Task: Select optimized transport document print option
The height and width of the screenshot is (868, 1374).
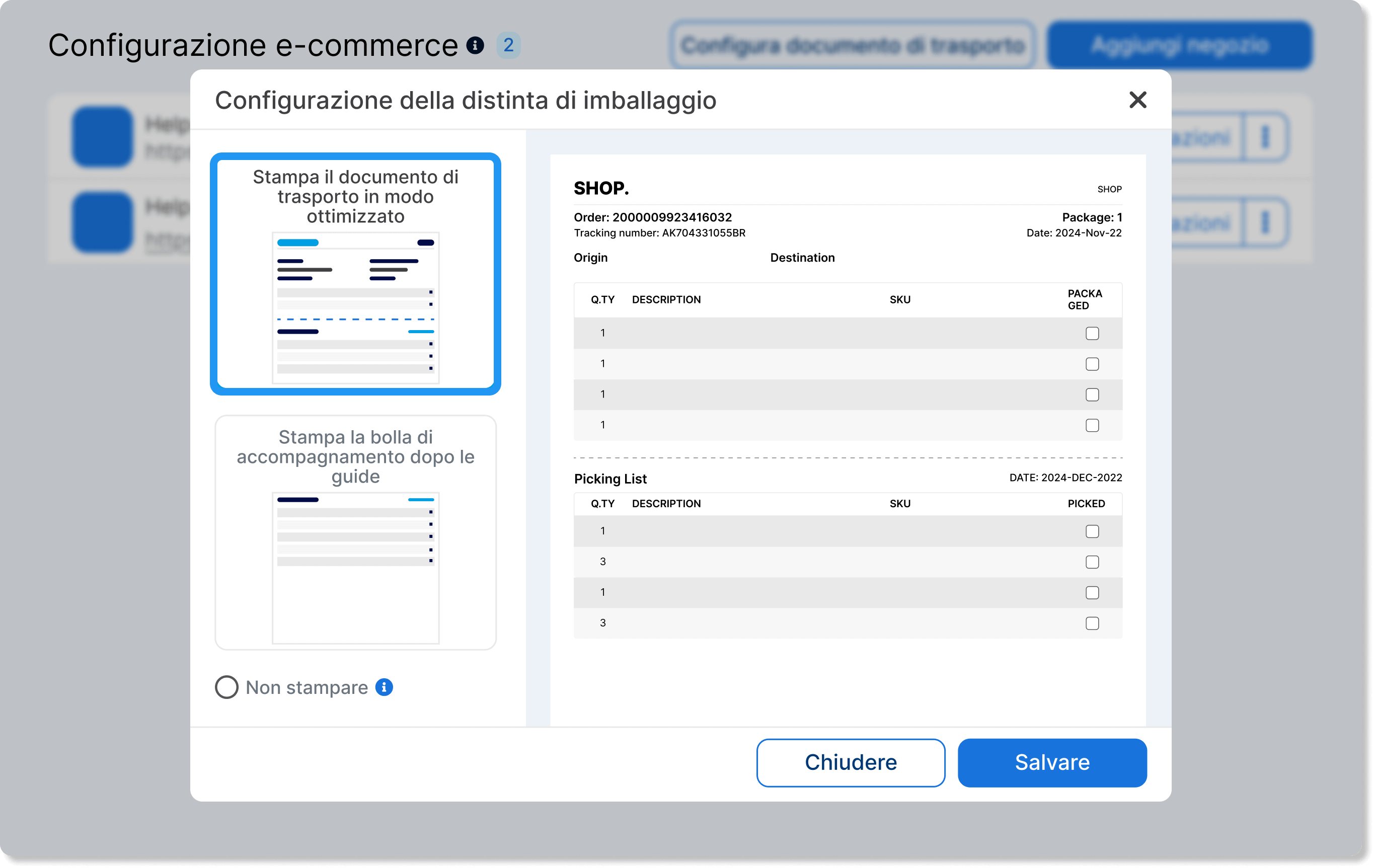Action: 355,274
